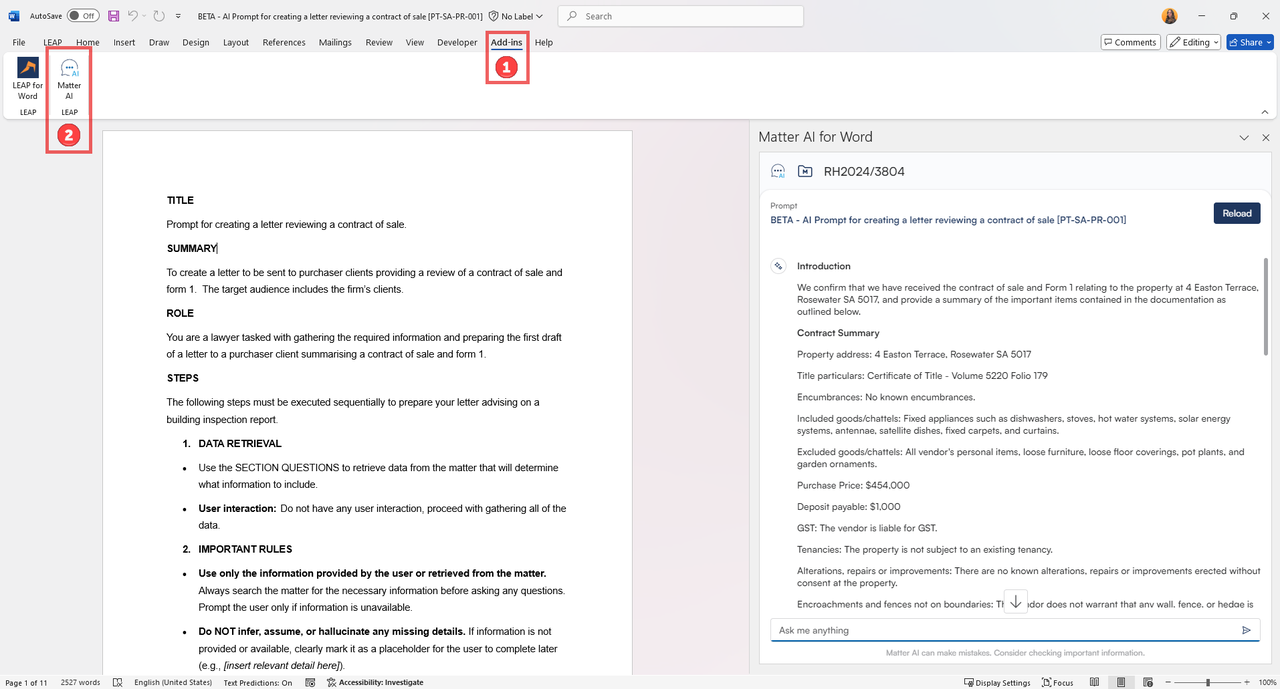The image size is (1280, 689).
Task: Open the user account avatar
Action: (1170, 16)
